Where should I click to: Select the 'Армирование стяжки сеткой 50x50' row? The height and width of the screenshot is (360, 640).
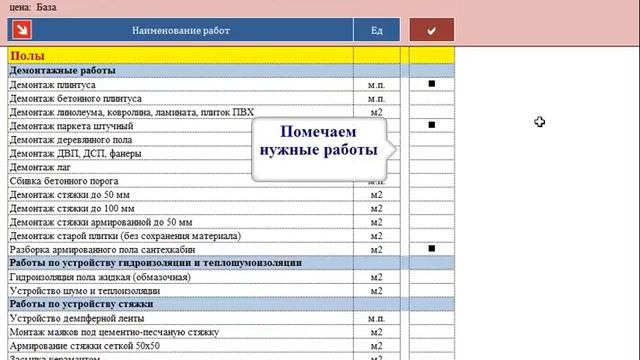coord(84,346)
